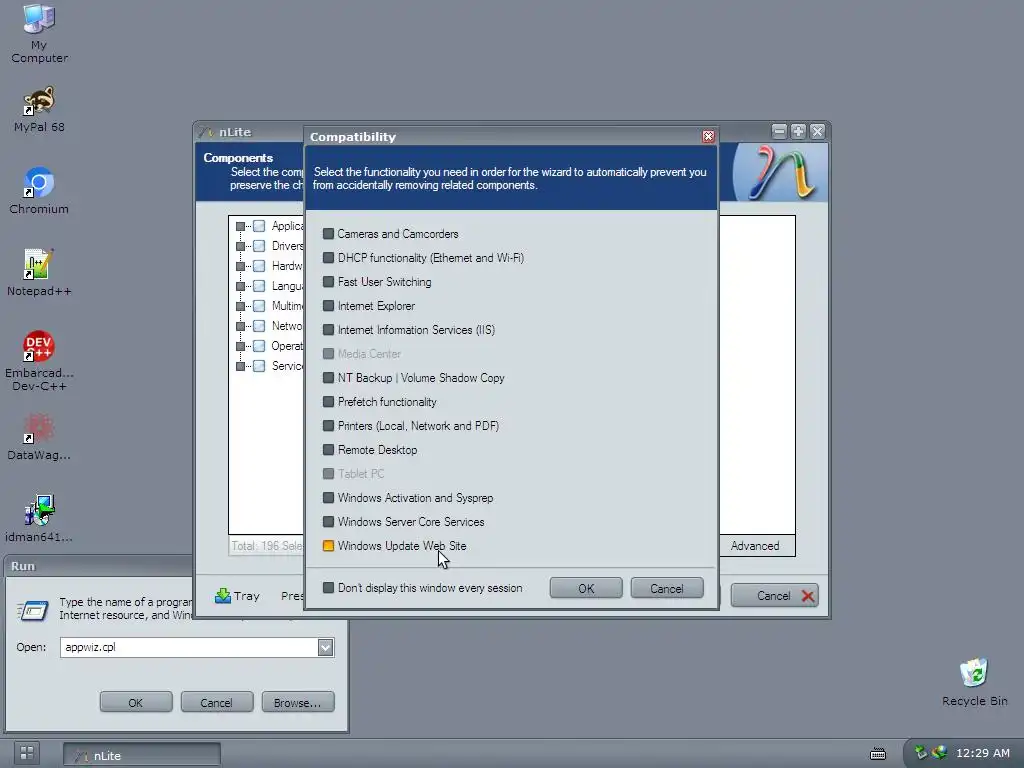This screenshot has height=768, width=1024.
Task: Toggle DHCP functionality (Ethernet and Wi-Fi)
Action: pyautogui.click(x=328, y=258)
